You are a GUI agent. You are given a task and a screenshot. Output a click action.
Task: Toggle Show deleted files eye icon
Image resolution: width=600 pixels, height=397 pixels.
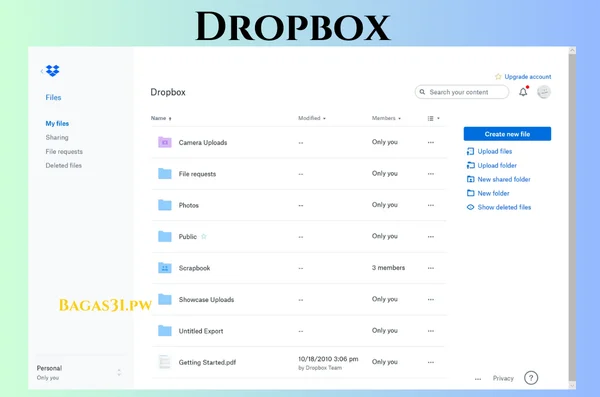470,207
